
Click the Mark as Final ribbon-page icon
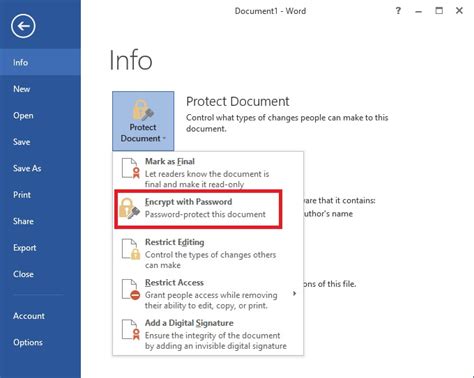[x=130, y=168]
